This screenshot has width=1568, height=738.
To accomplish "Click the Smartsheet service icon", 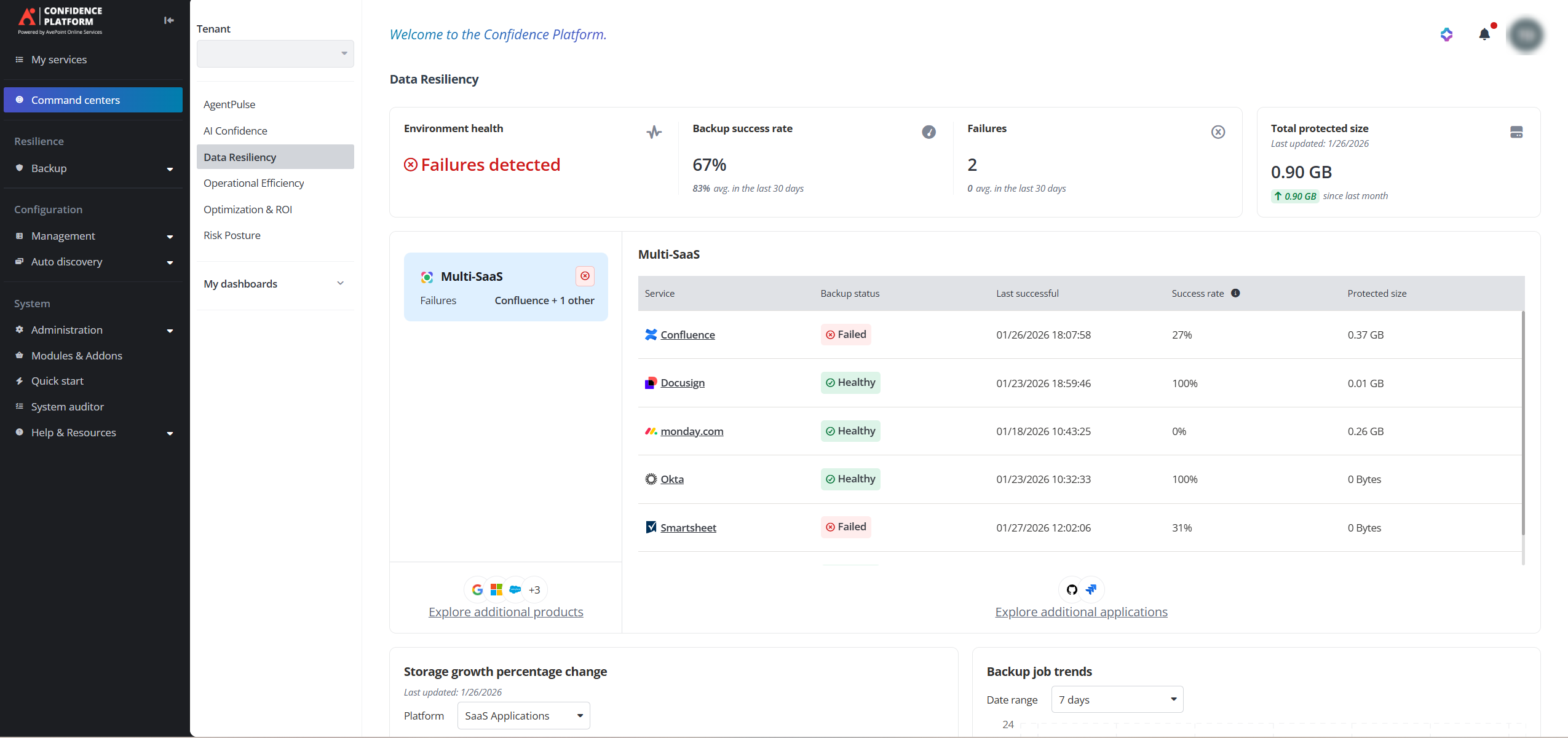I will coord(651,527).
